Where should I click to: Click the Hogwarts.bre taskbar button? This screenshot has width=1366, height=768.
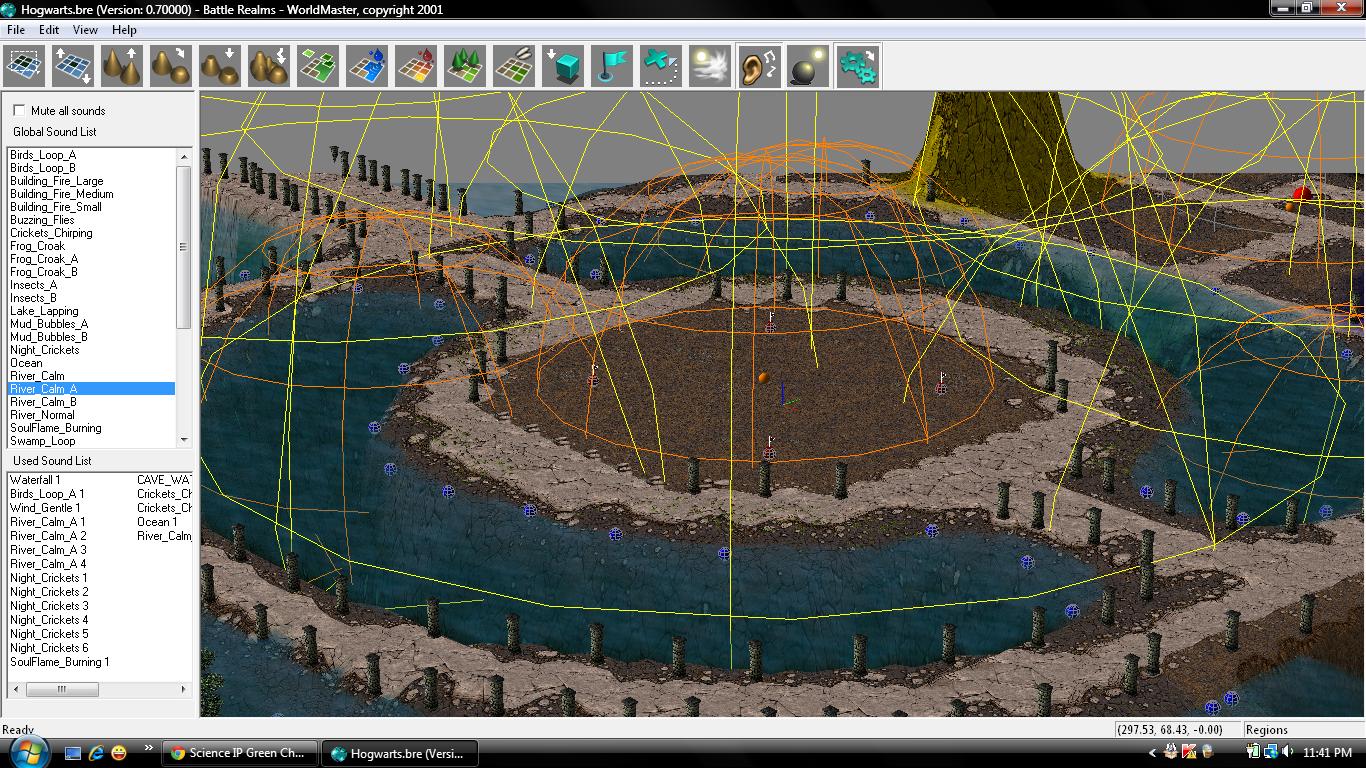(x=399, y=753)
